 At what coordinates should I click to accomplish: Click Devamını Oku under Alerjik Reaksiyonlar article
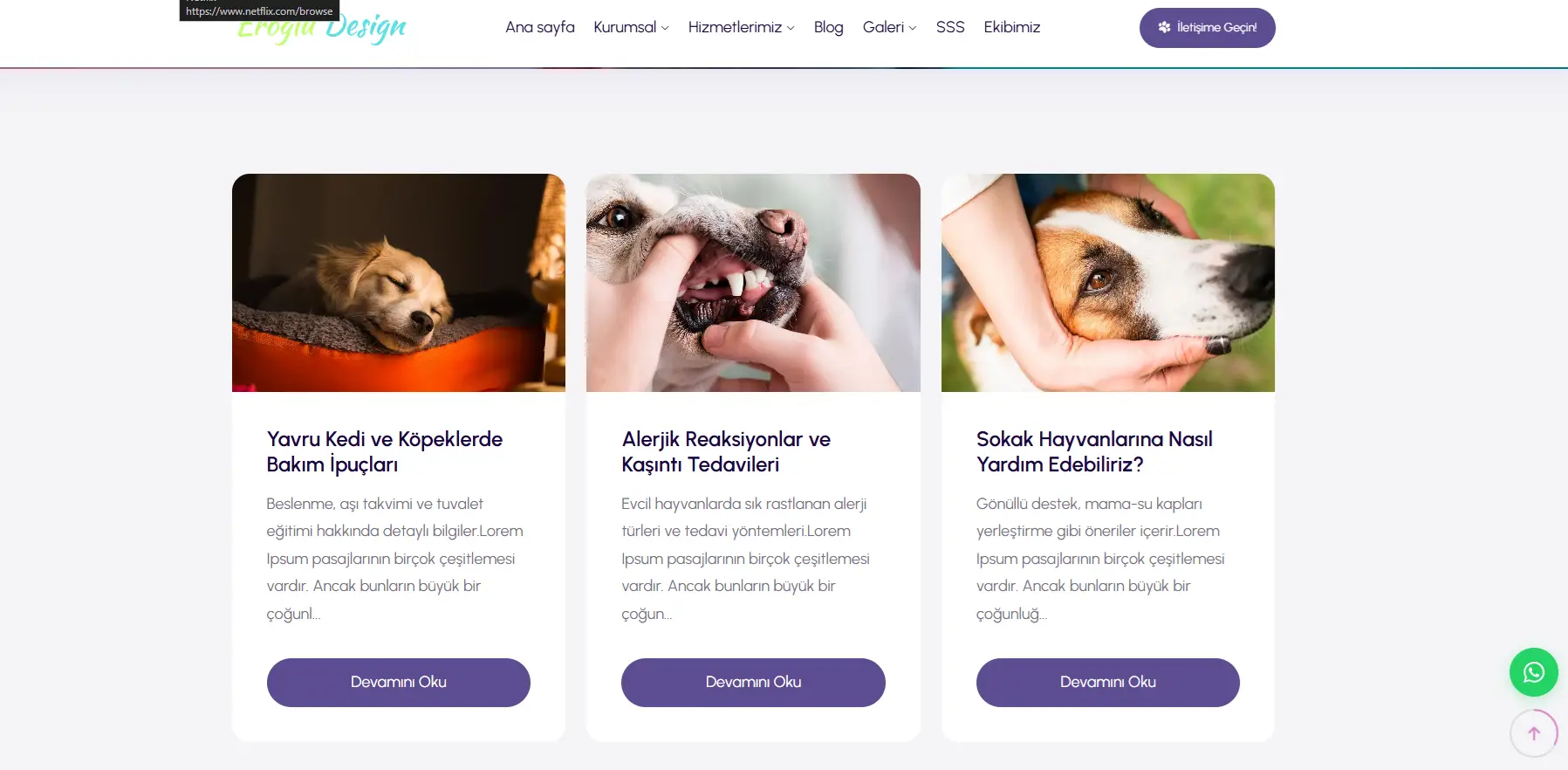tap(753, 683)
